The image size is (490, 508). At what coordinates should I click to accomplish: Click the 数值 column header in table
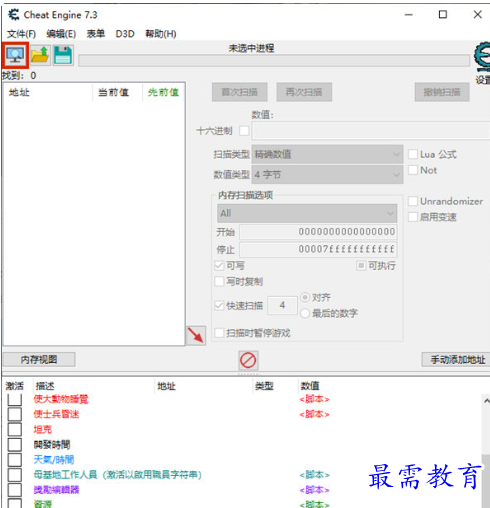310,386
